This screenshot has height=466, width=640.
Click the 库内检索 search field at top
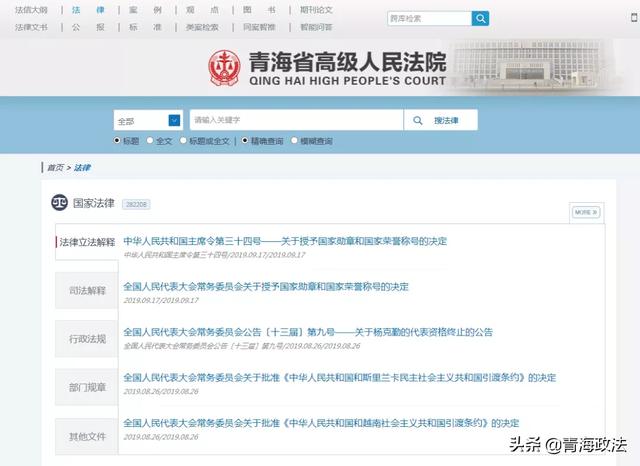pyautogui.click(x=429, y=18)
